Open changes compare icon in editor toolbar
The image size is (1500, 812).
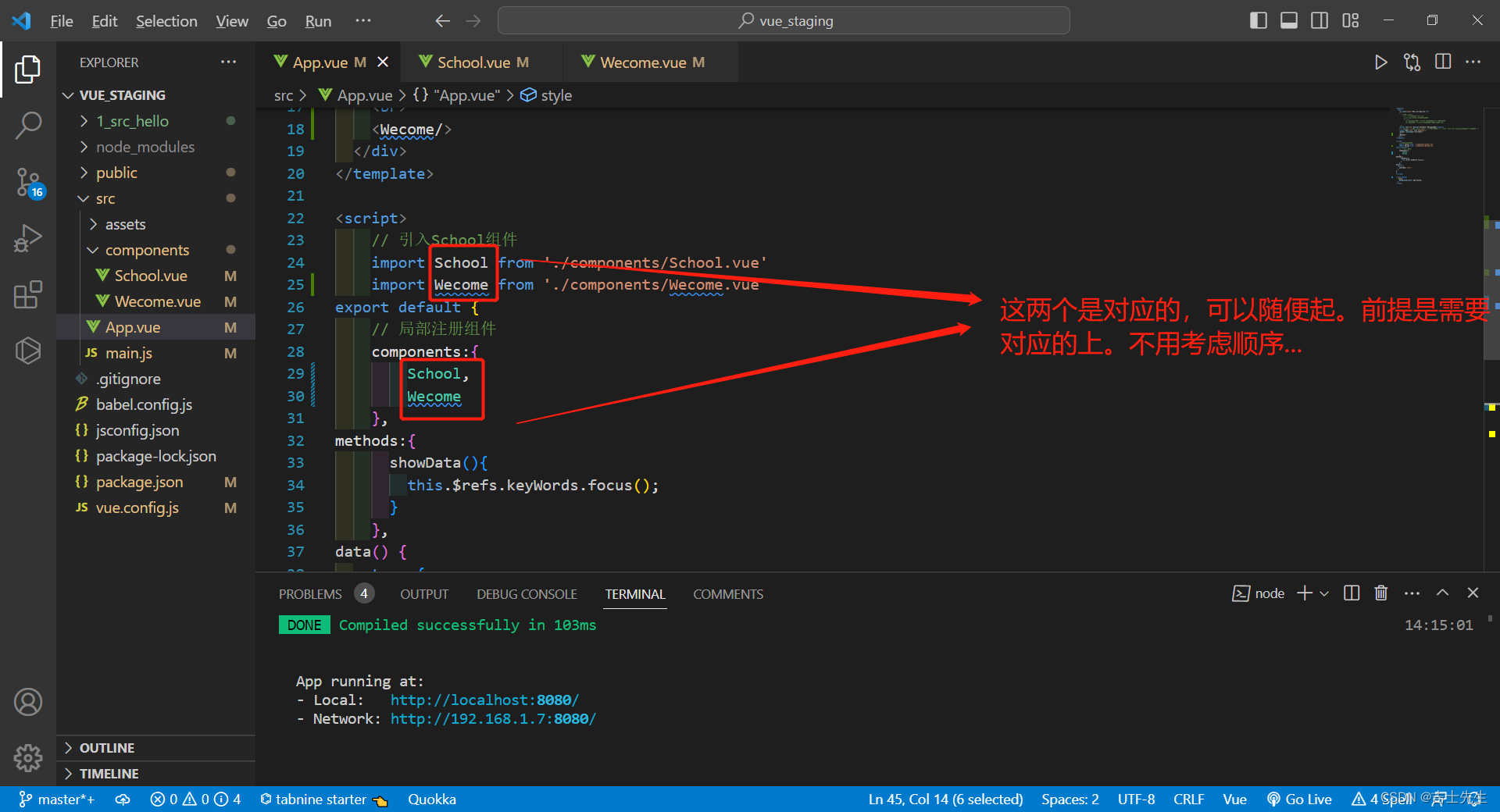tap(1412, 62)
